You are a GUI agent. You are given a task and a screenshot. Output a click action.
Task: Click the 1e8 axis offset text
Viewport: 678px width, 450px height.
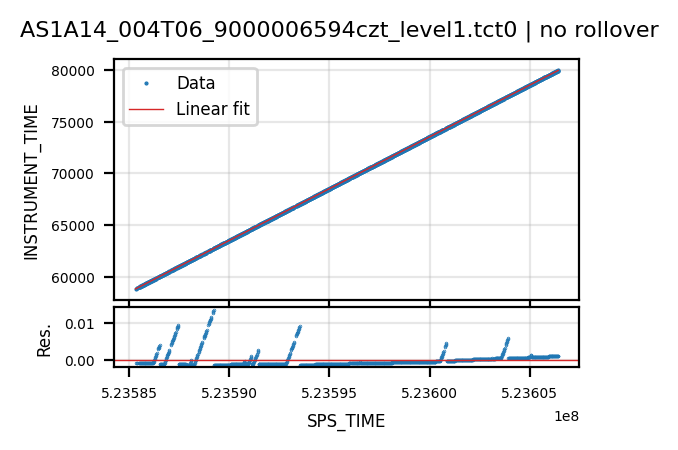[x=566, y=416]
